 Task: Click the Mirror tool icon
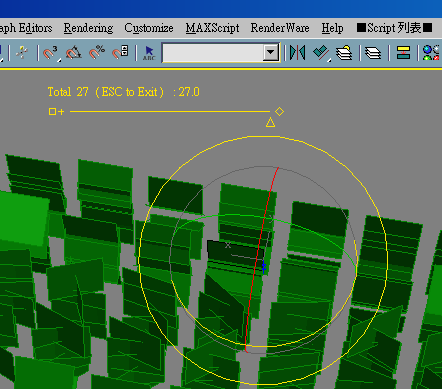click(297, 53)
